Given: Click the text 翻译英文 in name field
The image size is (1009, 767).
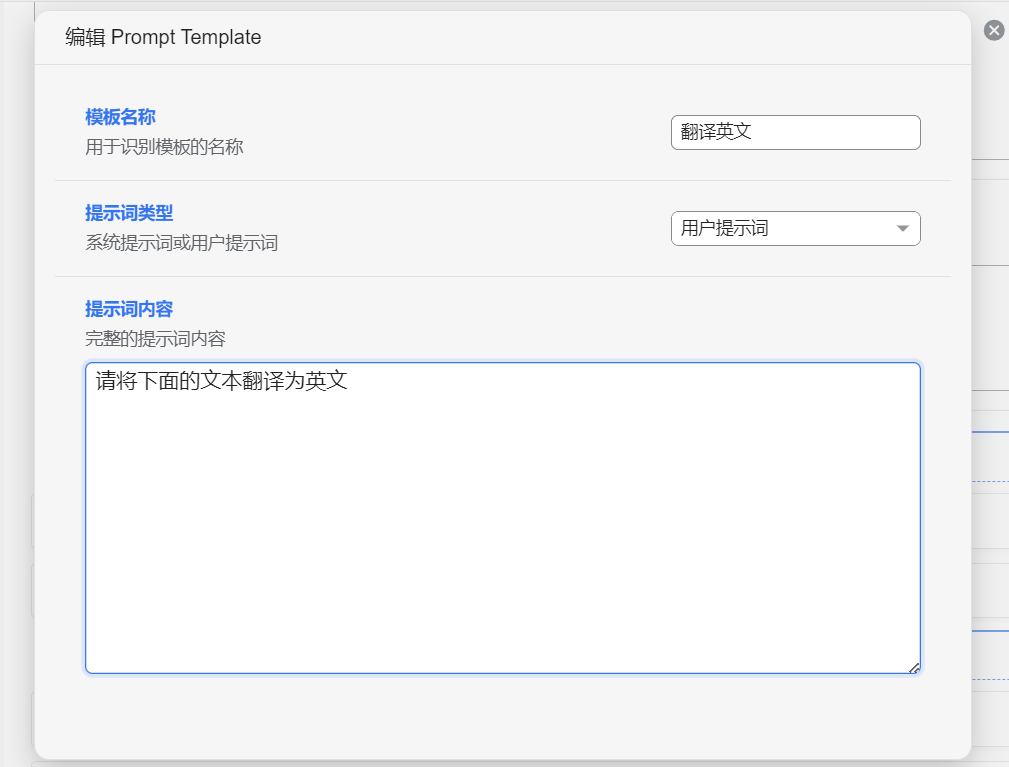Looking at the screenshot, I should (x=716, y=132).
